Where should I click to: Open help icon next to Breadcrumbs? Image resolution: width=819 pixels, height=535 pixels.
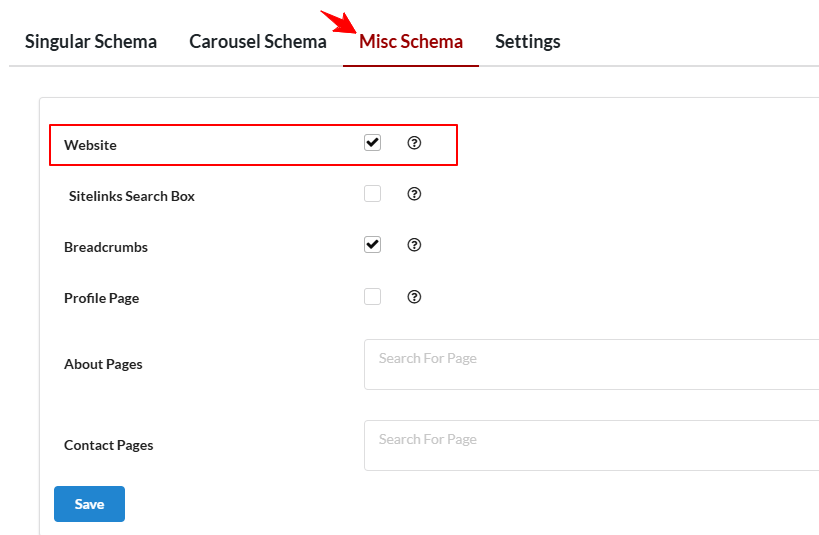(414, 245)
